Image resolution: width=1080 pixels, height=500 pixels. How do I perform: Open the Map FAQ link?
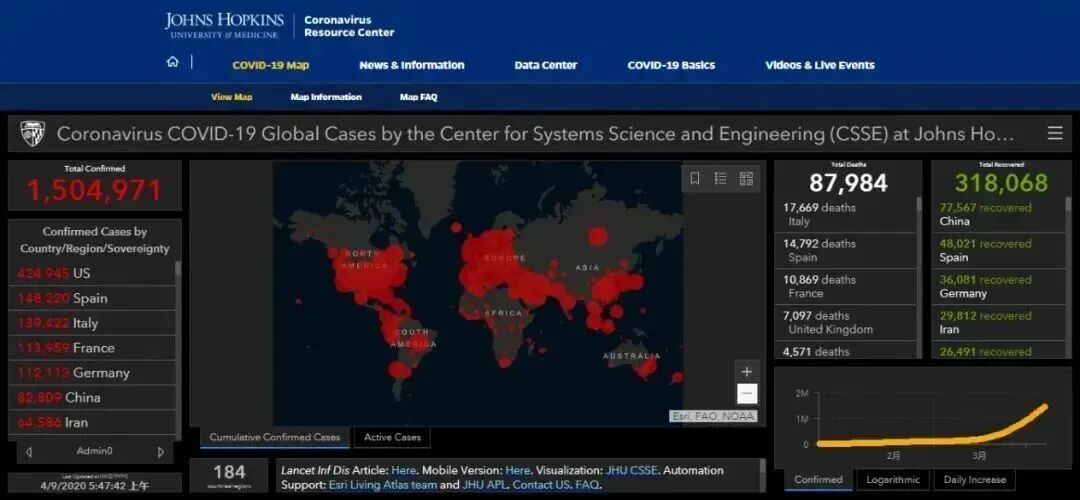(418, 97)
